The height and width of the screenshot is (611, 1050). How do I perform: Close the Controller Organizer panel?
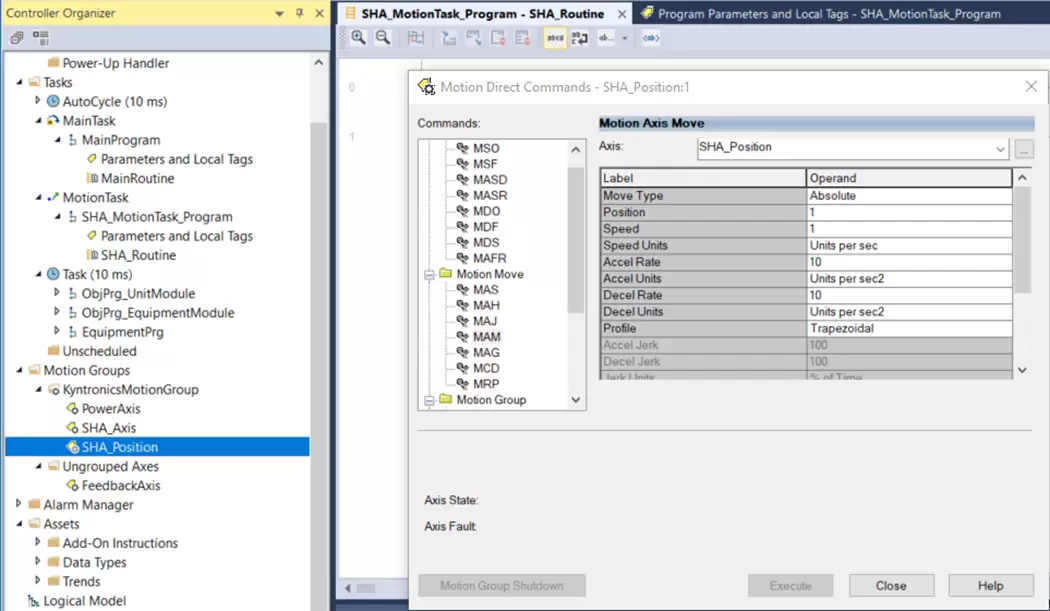(319, 13)
